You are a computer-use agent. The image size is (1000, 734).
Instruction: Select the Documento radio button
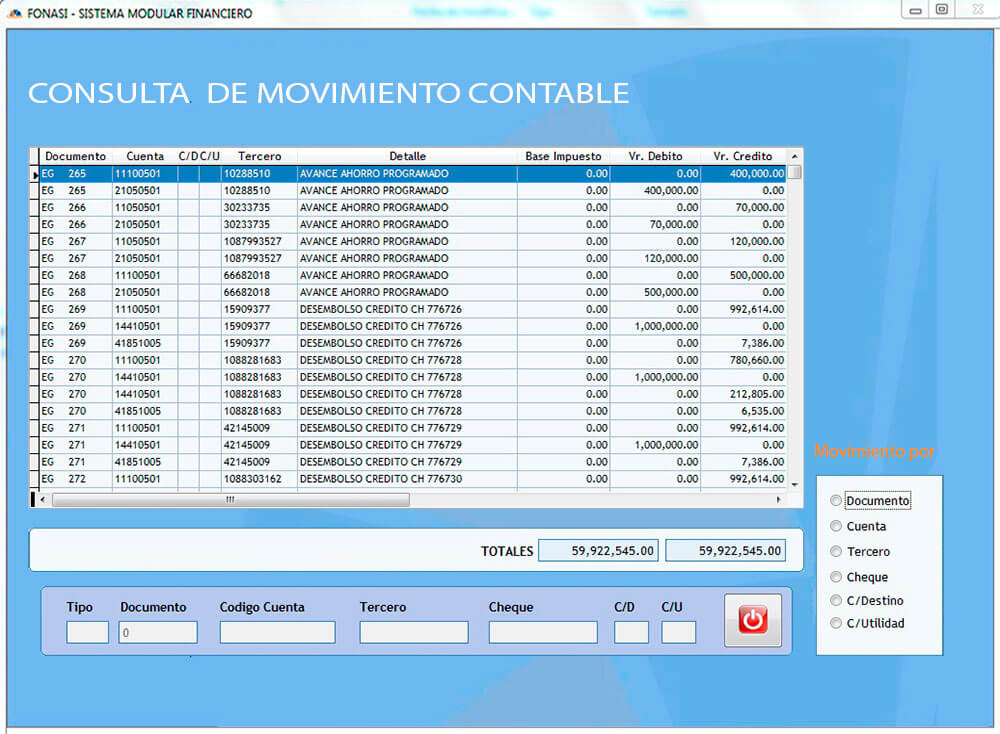tap(837, 501)
